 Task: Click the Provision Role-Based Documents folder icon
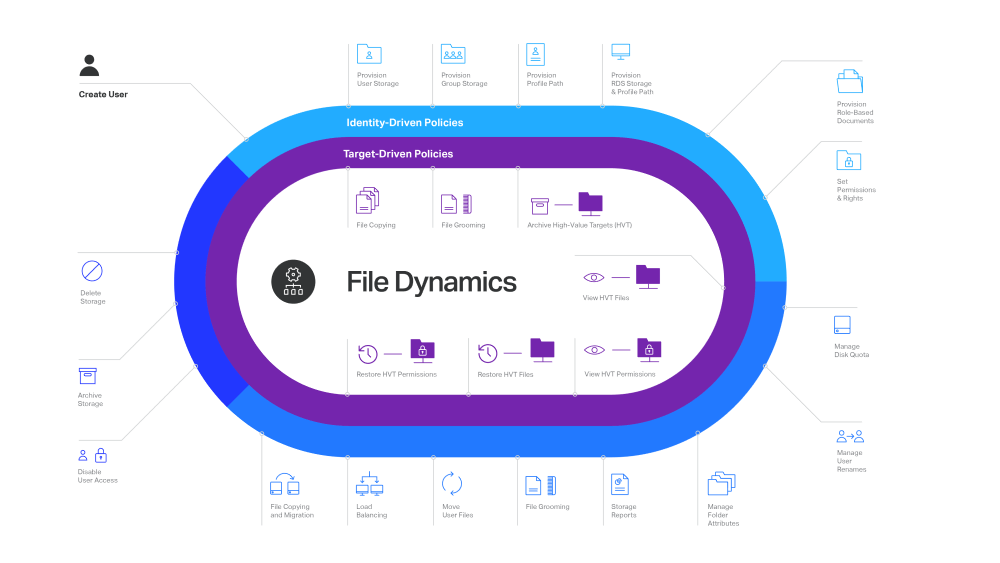[x=850, y=82]
